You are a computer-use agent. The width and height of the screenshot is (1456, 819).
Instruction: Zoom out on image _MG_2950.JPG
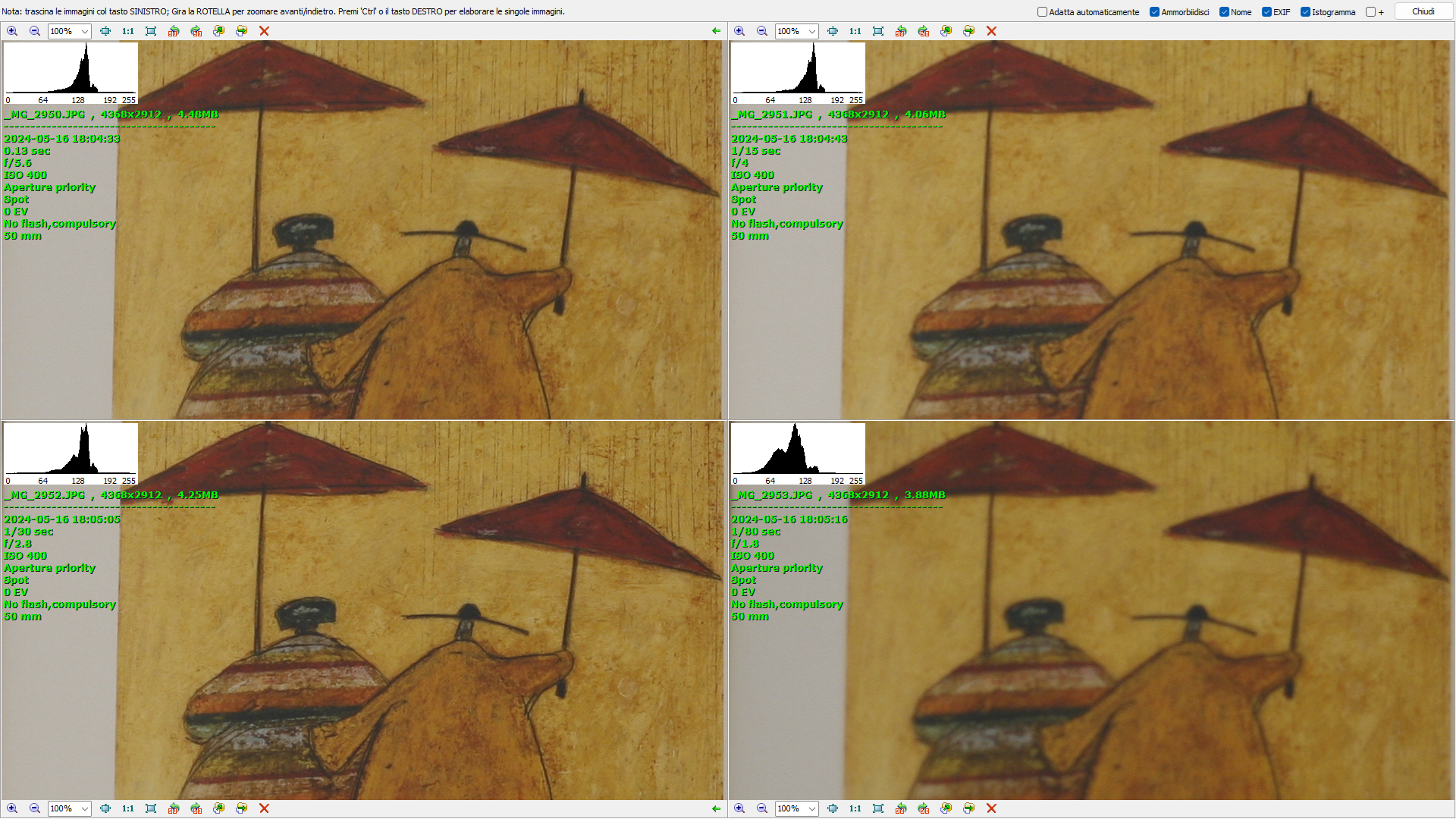tap(35, 31)
